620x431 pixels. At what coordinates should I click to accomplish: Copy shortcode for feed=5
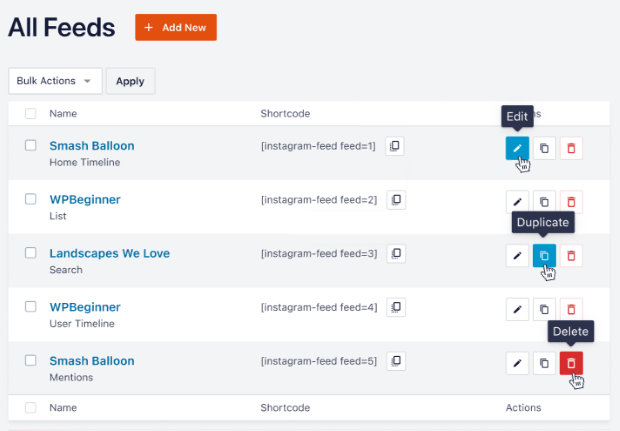[x=396, y=361]
